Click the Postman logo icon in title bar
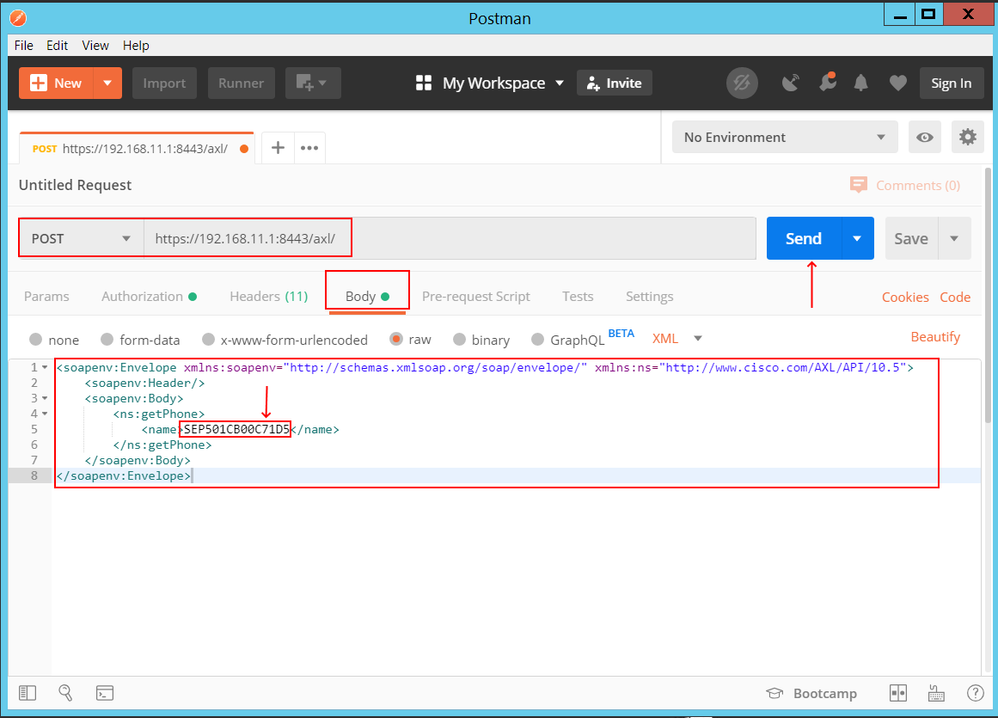 pos(18,18)
